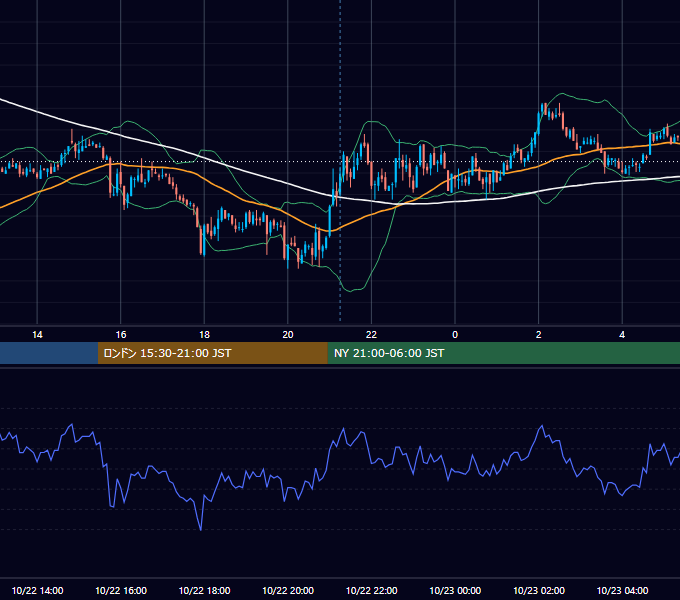Click the blue session bar before ロンドン
Image resolution: width=680 pixels, height=600 pixels.
49,353
